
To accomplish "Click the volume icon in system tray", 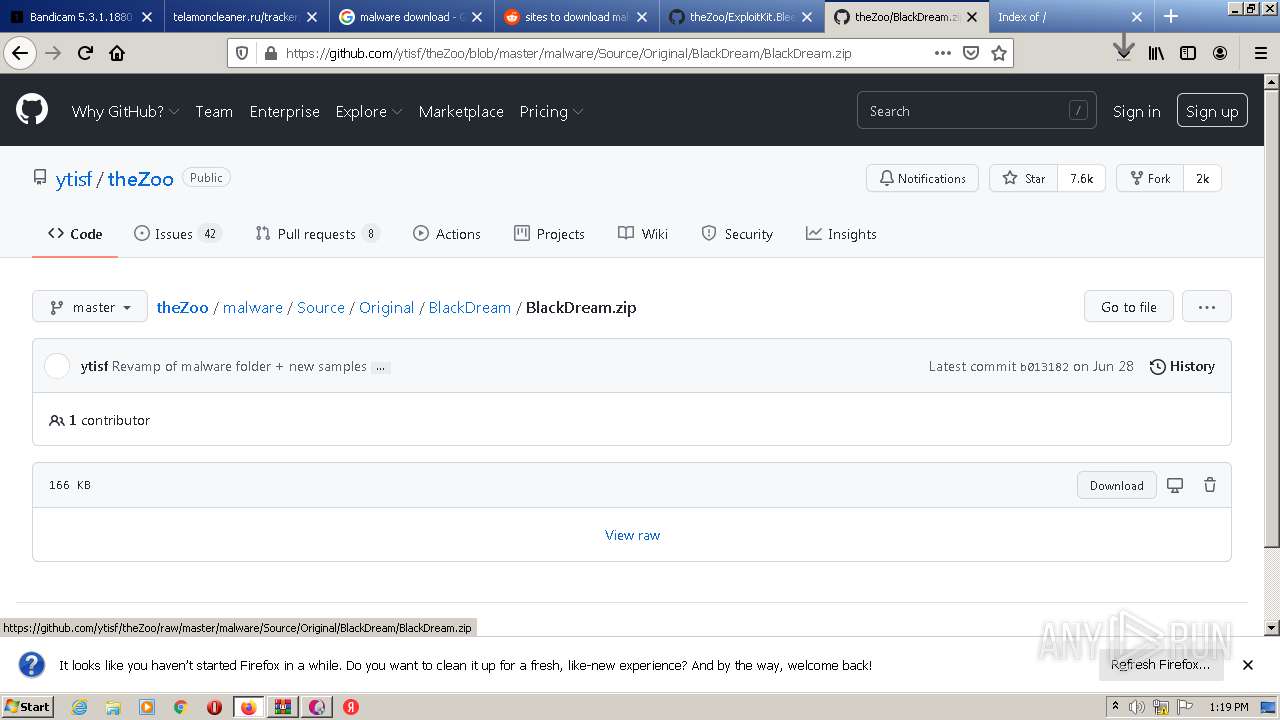I will 1137,707.
